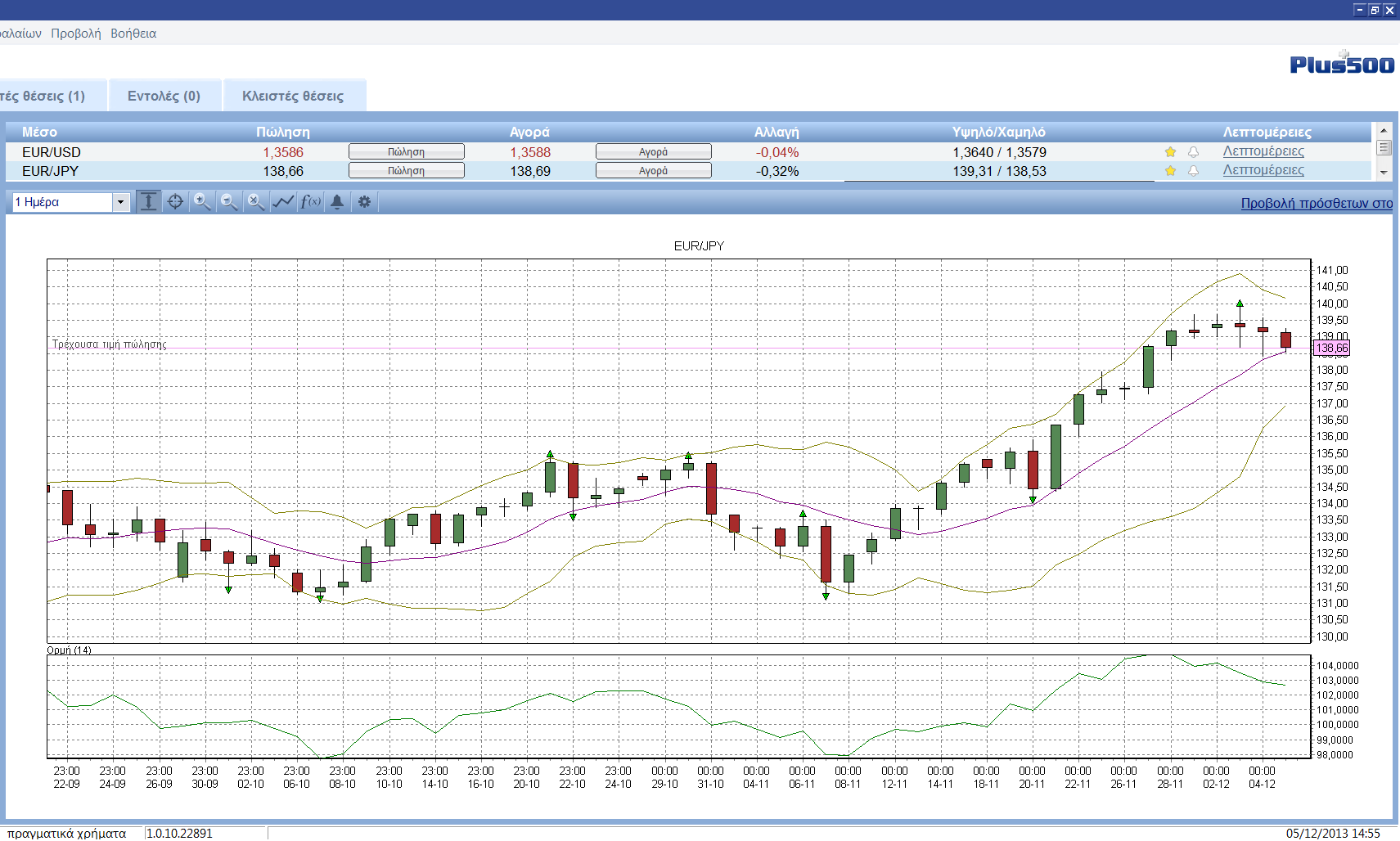Zoom out of the chart
The width and height of the screenshot is (1400, 841).
tap(229, 201)
